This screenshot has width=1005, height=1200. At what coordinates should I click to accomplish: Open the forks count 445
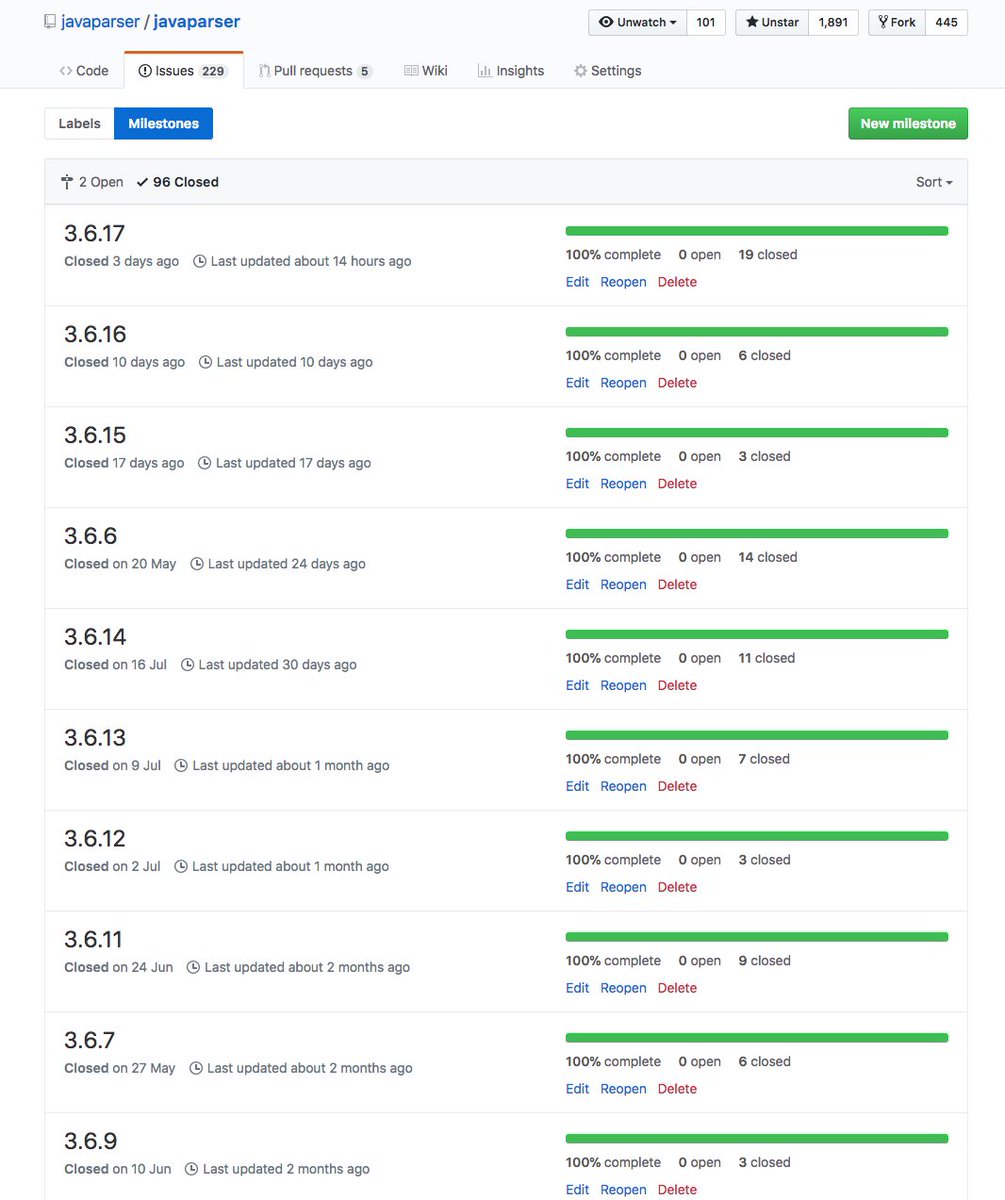[x=946, y=22]
